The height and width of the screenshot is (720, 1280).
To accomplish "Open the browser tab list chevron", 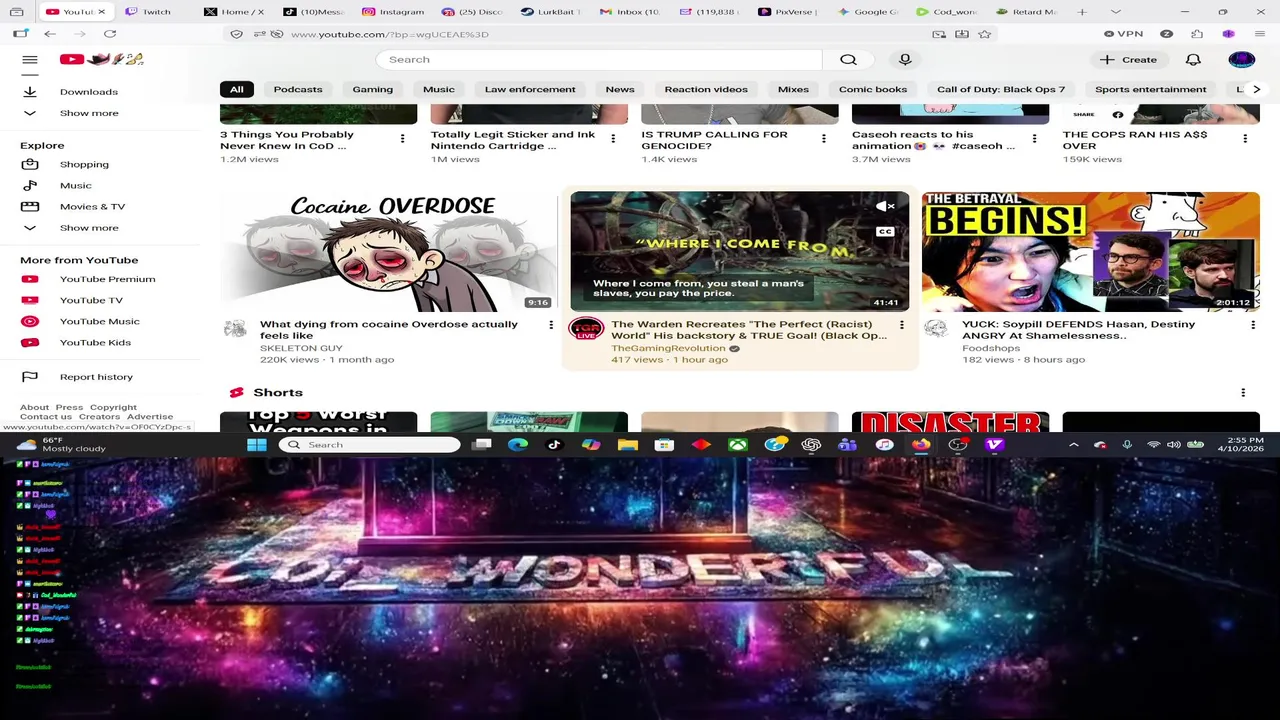I will click(1116, 12).
